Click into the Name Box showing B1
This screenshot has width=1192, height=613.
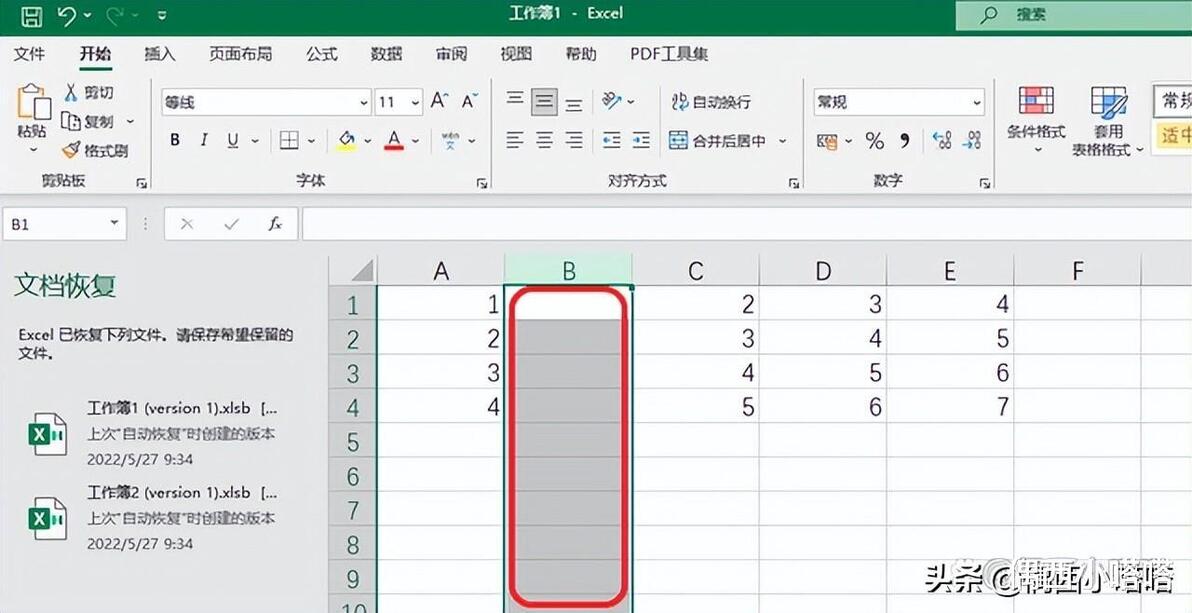point(55,224)
